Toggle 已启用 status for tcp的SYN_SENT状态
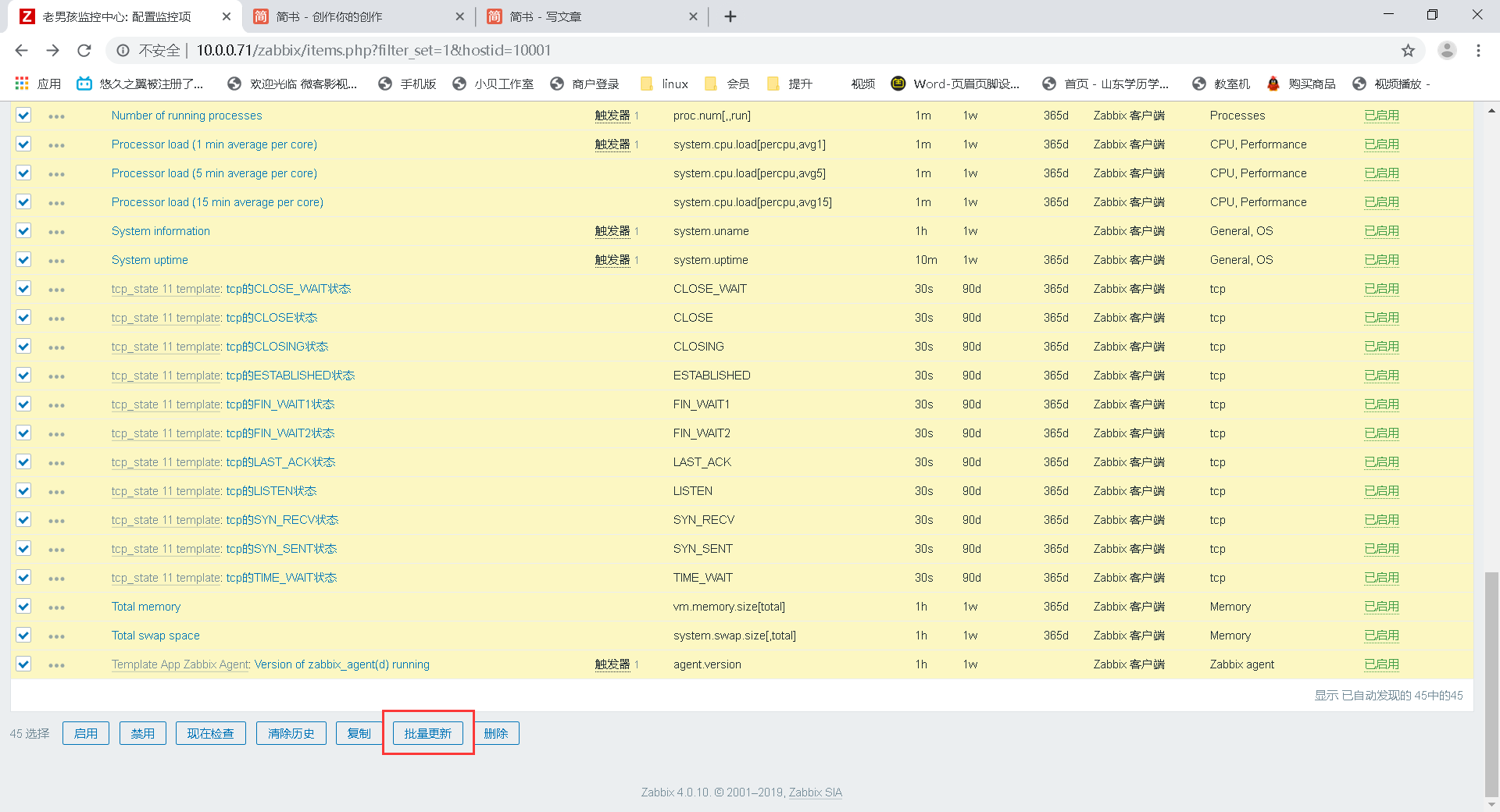 [1382, 549]
